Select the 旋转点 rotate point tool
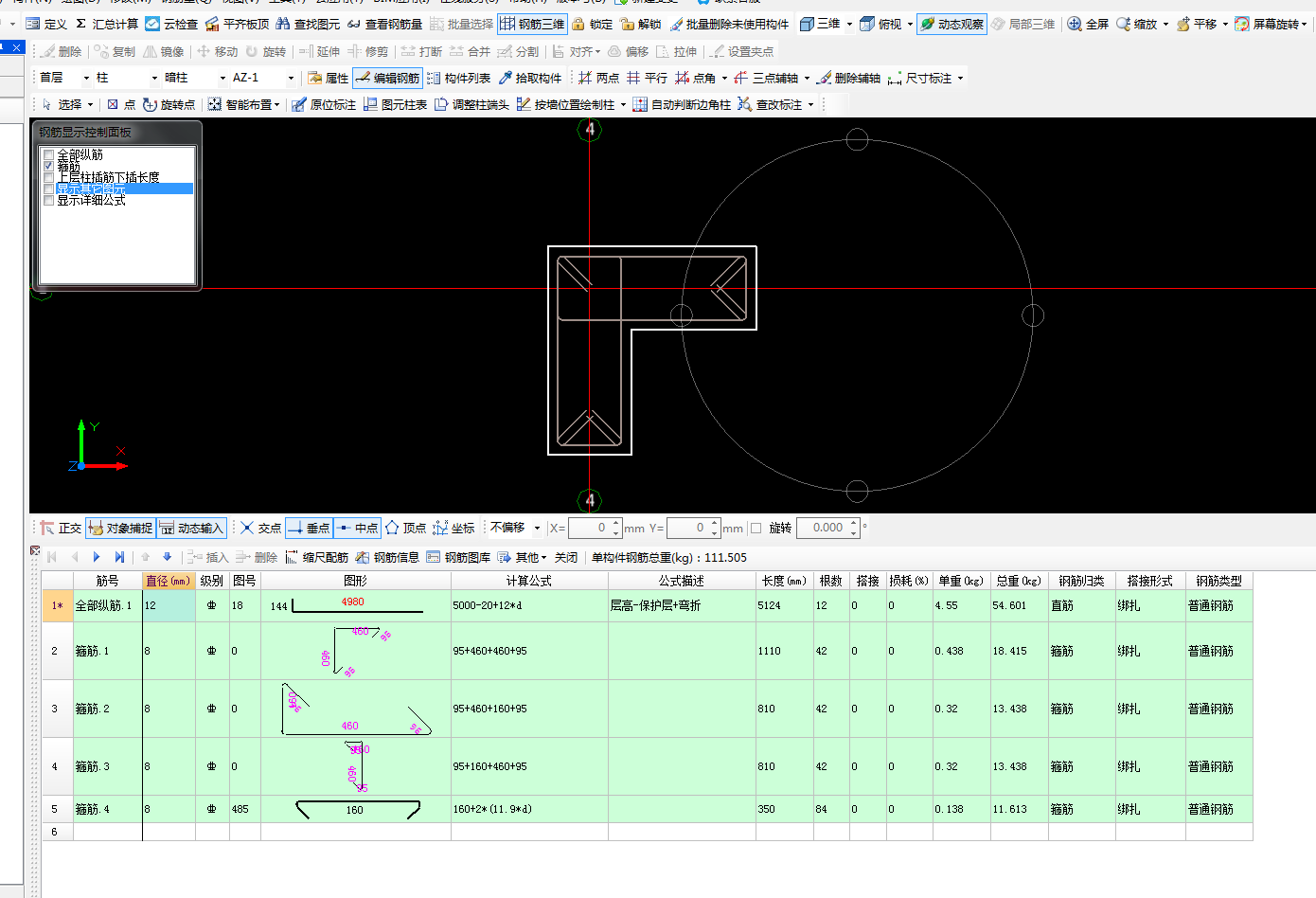The width and height of the screenshot is (1316, 898). pos(169,104)
